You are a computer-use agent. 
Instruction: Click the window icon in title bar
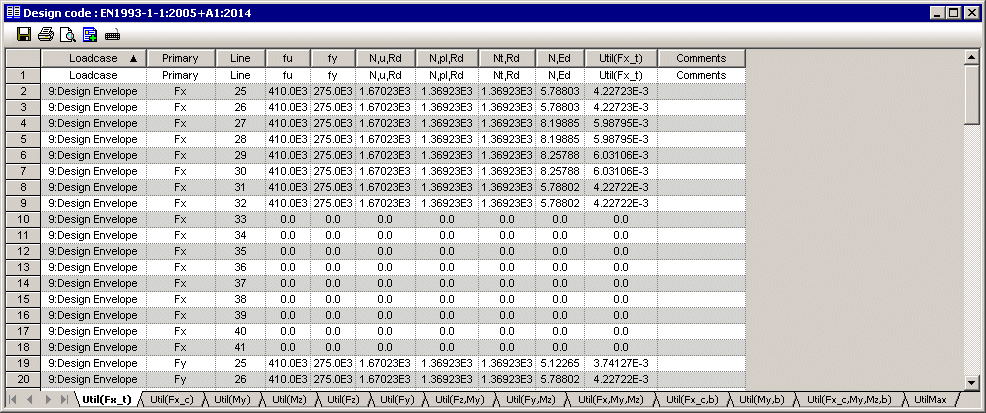tap(12, 12)
